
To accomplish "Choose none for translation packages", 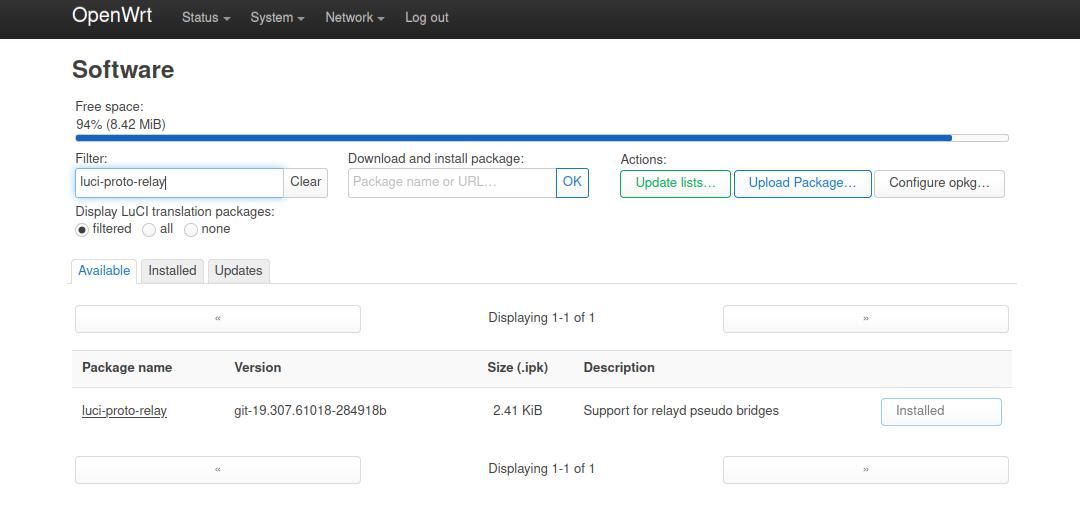I will click(x=191, y=229).
